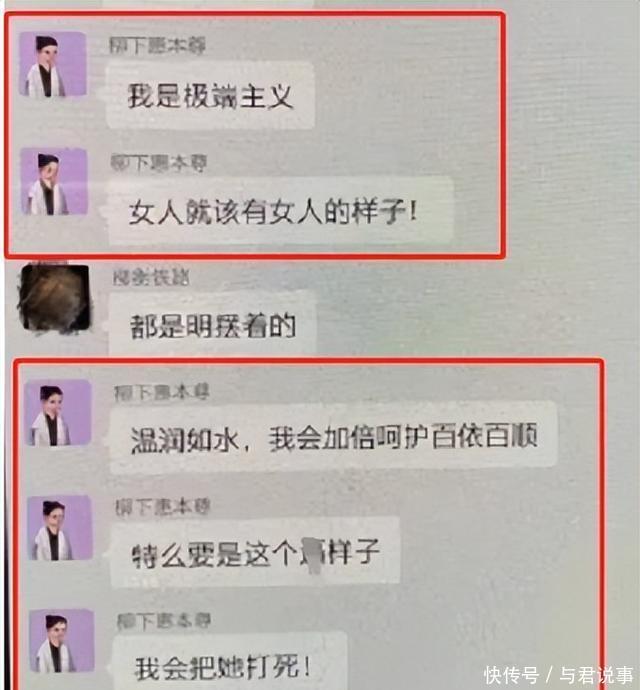
Task: Click the username above "特么要是这个样子"
Action: 163,507
